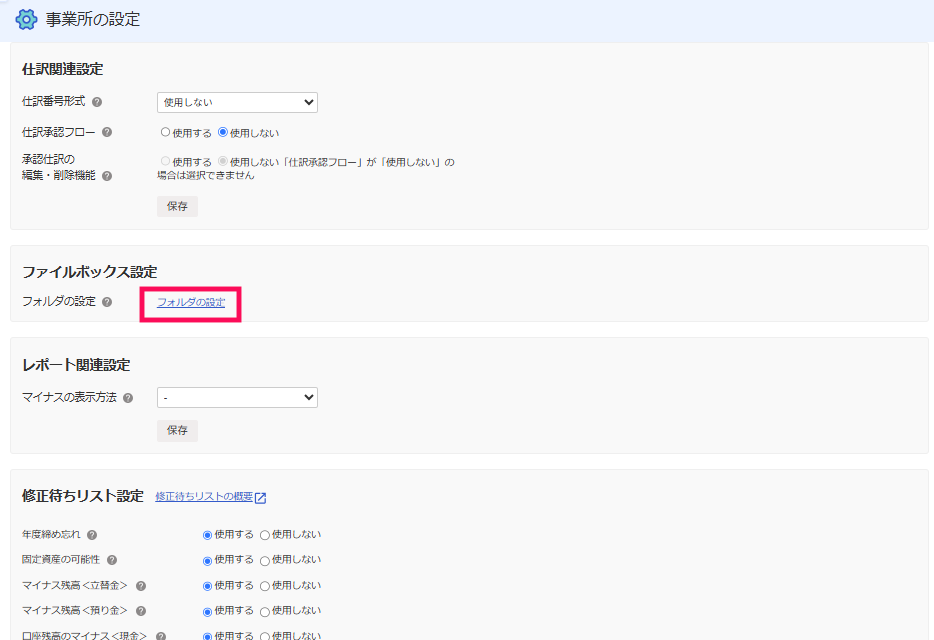Open help icon next to 仕訳承認フロー
The height and width of the screenshot is (640, 934).
pos(107,132)
